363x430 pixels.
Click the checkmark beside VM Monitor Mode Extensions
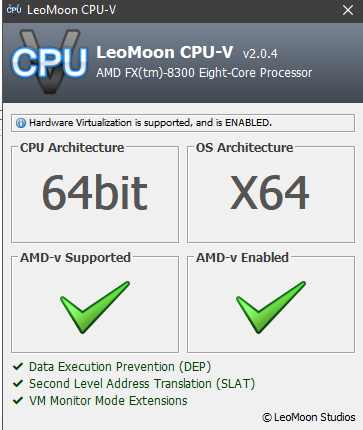pos(18,400)
